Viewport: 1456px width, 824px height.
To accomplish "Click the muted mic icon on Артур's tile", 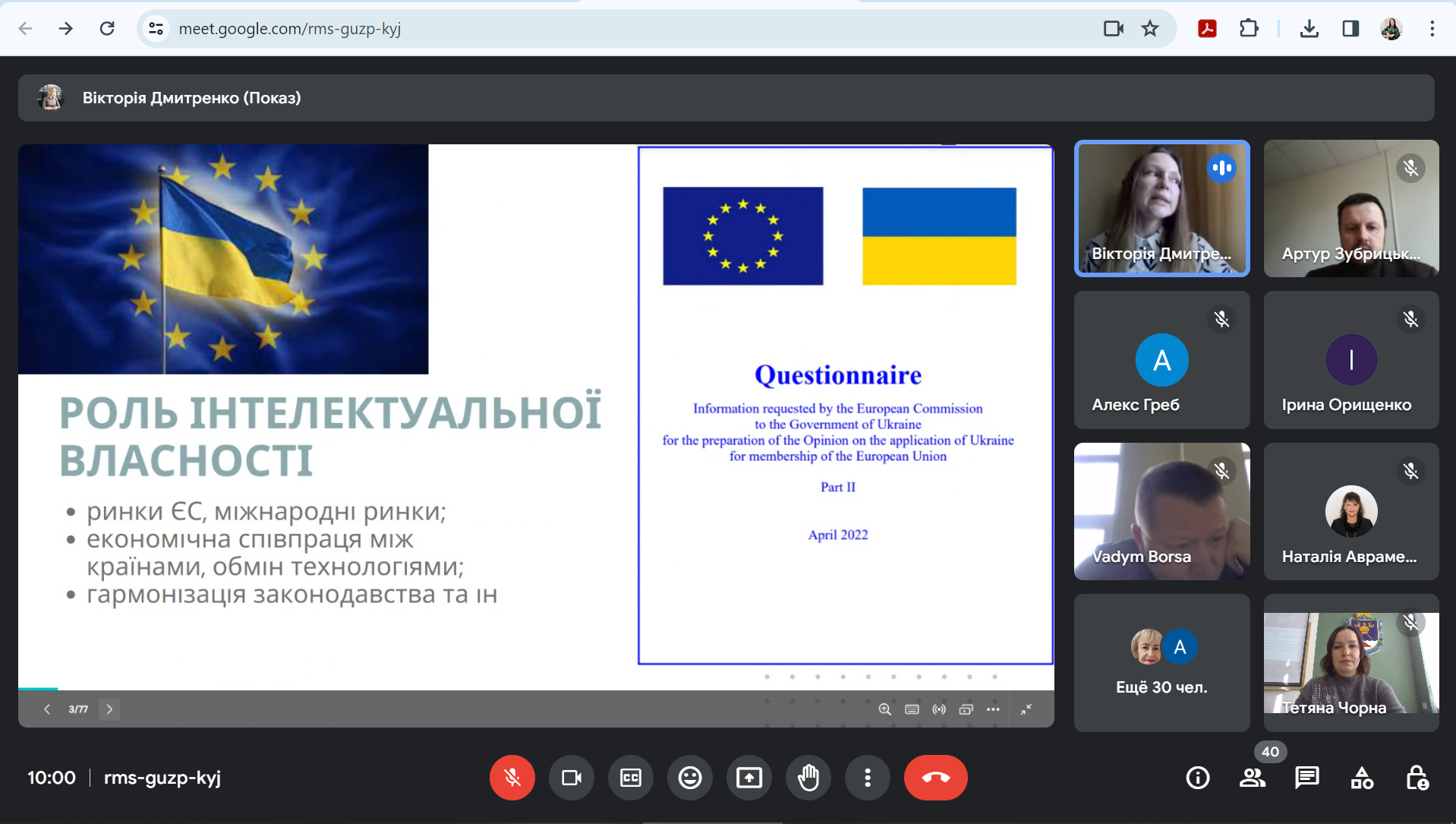I will 1410,168.
